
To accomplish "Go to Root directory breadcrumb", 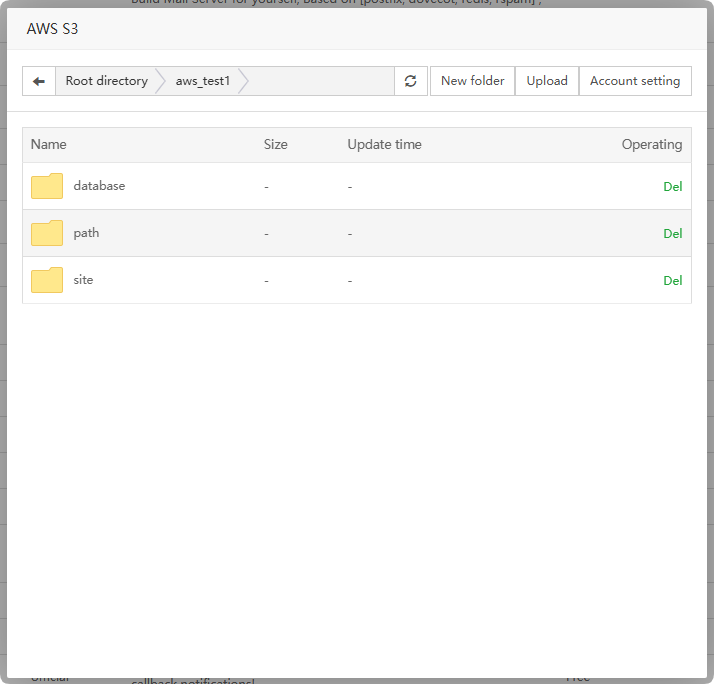I will [106, 81].
